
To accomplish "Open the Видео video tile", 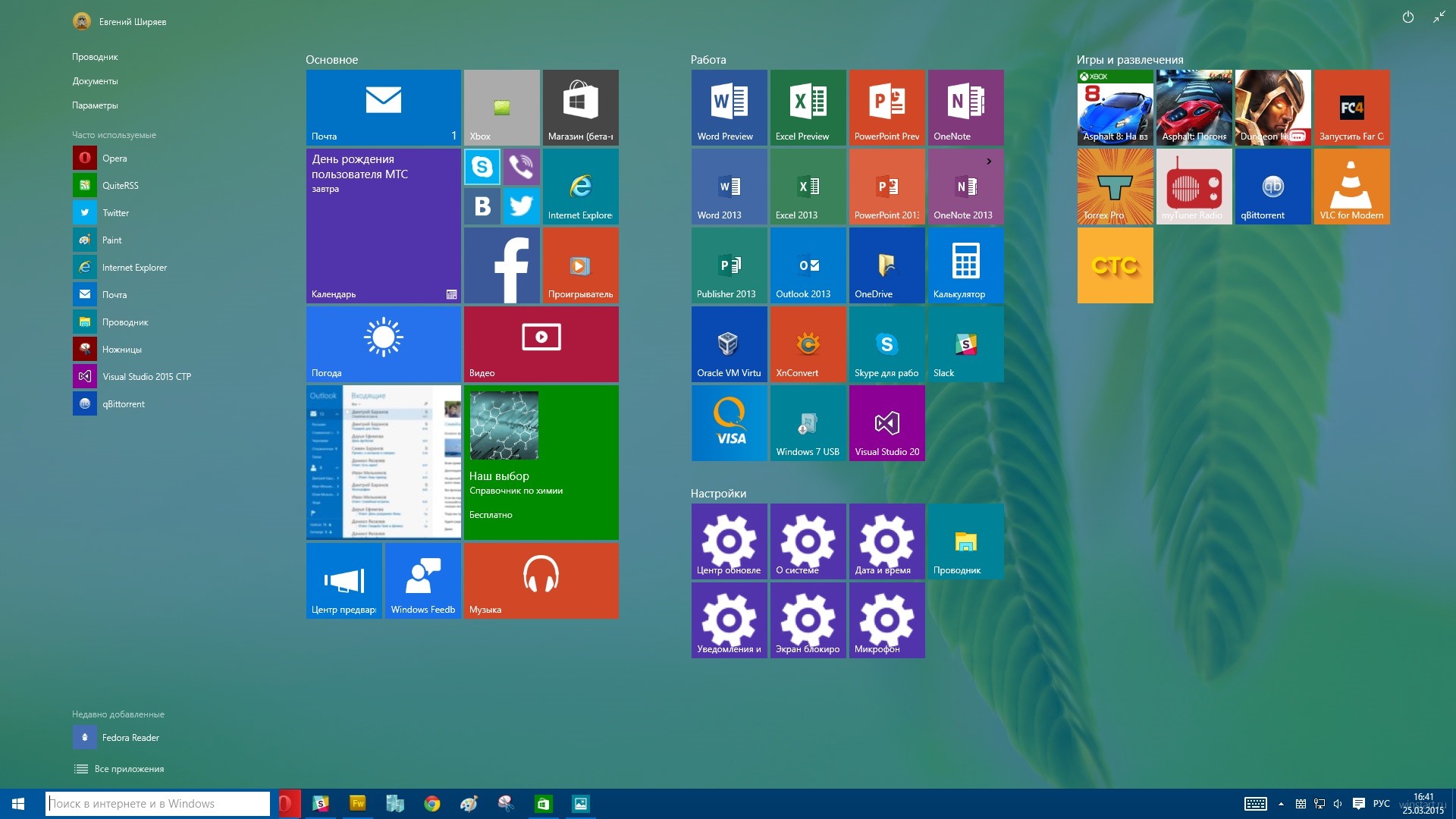I will point(541,344).
